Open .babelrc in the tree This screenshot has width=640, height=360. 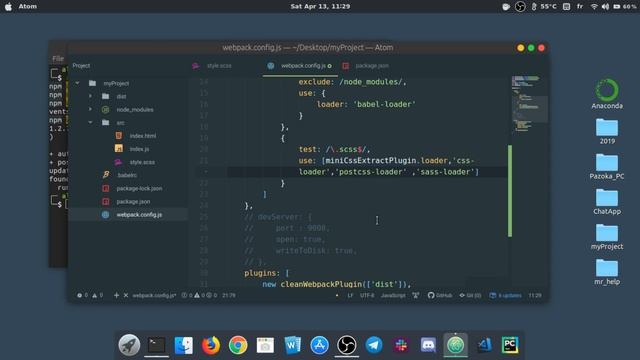127,175
